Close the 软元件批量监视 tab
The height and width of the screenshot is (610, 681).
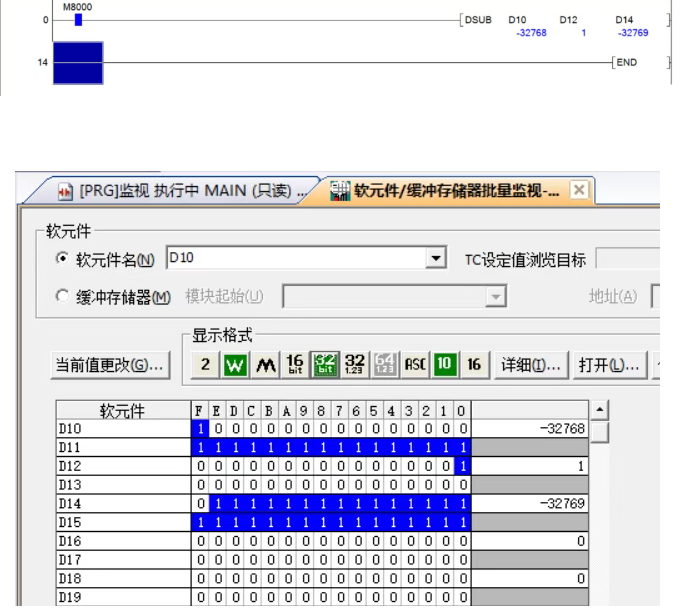pos(578,190)
